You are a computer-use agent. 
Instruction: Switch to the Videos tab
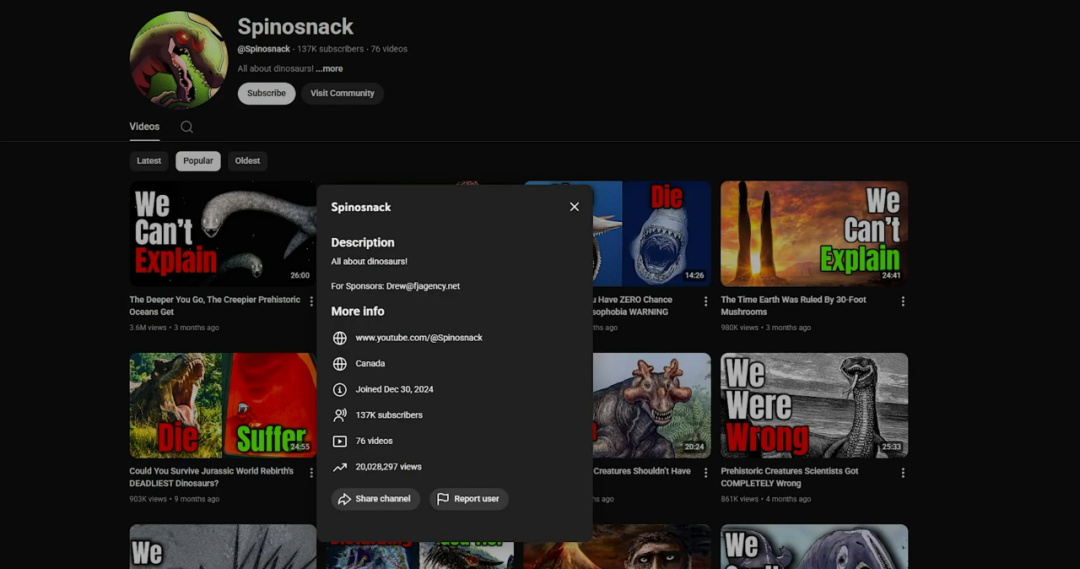[144, 127]
